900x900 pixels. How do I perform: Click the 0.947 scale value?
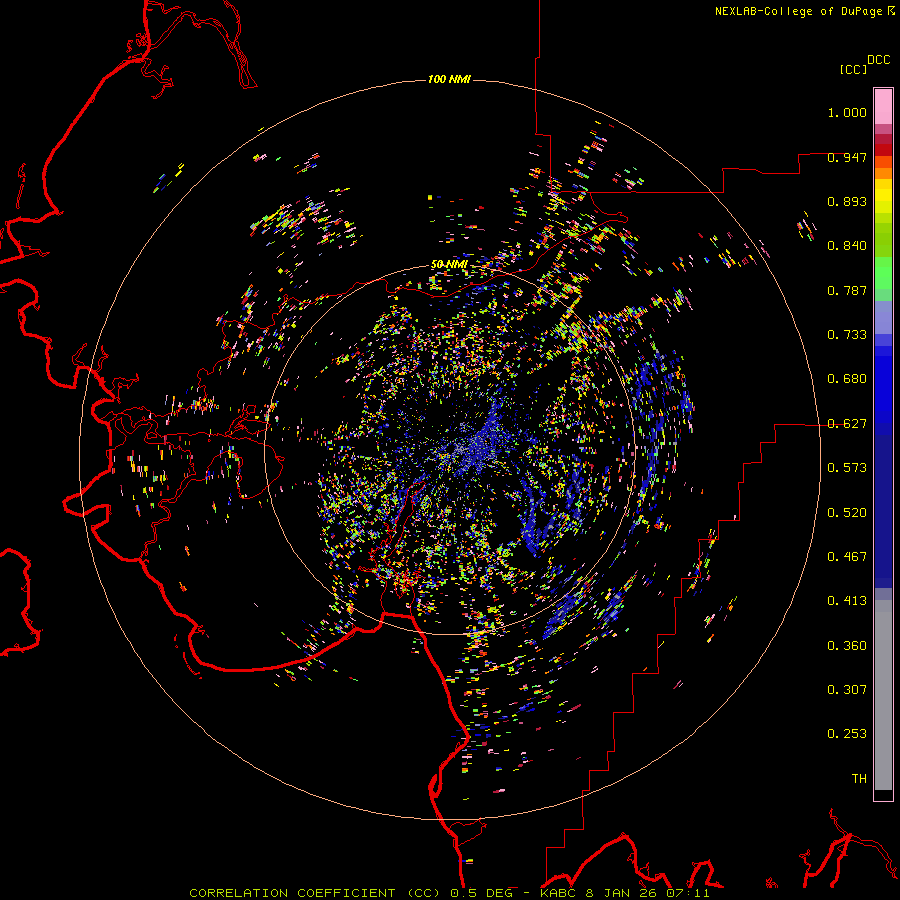[x=847, y=157]
